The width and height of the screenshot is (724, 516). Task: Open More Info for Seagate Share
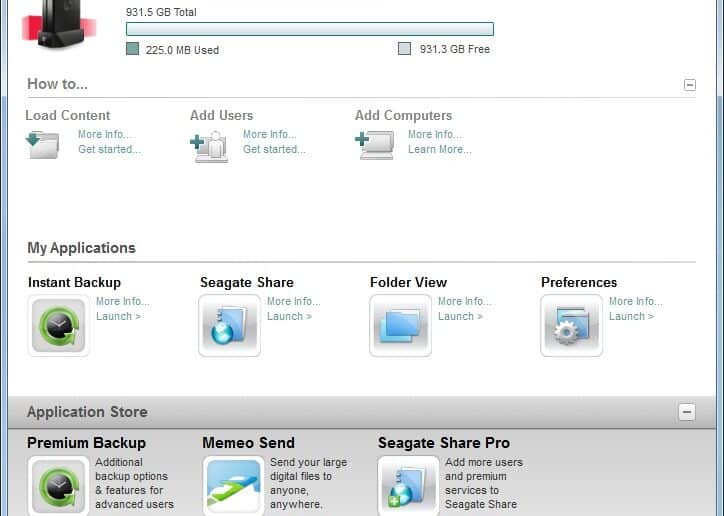(x=294, y=301)
